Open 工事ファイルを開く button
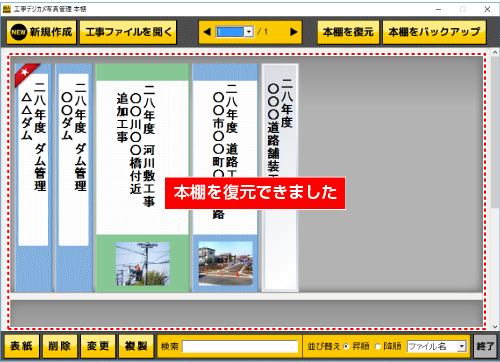The width and height of the screenshot is (500, 362). 128,32
